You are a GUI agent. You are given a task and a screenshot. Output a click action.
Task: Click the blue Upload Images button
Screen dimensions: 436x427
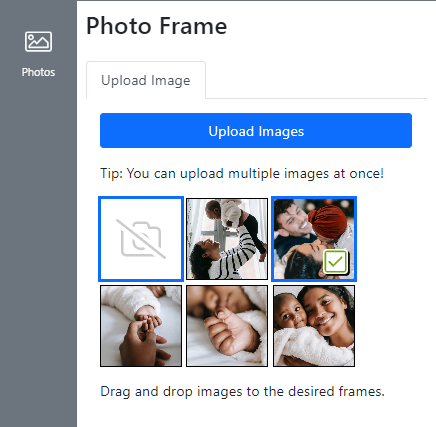pos(256,130)
